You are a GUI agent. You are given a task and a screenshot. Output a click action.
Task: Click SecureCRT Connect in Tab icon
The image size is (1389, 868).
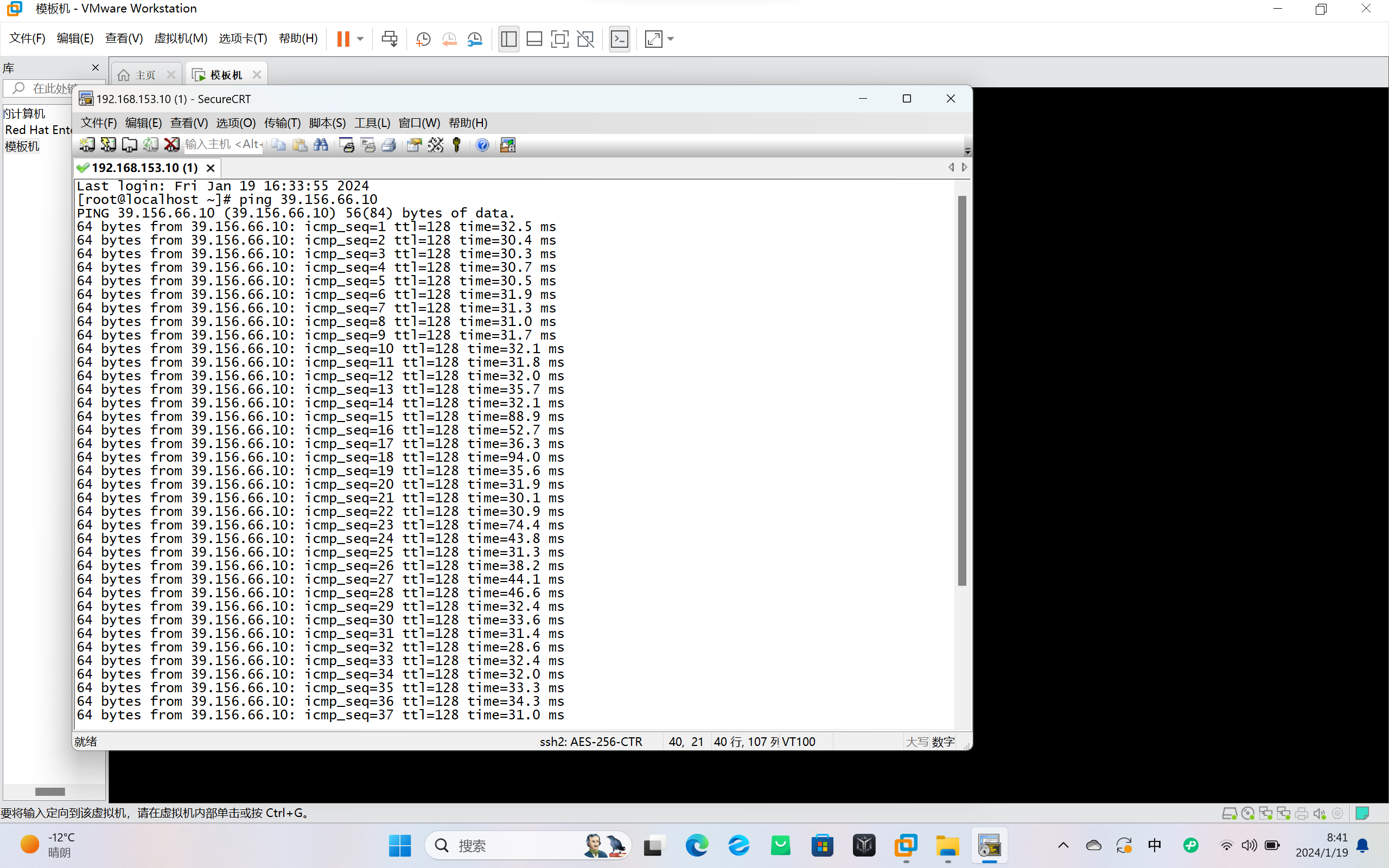(129, 145)
